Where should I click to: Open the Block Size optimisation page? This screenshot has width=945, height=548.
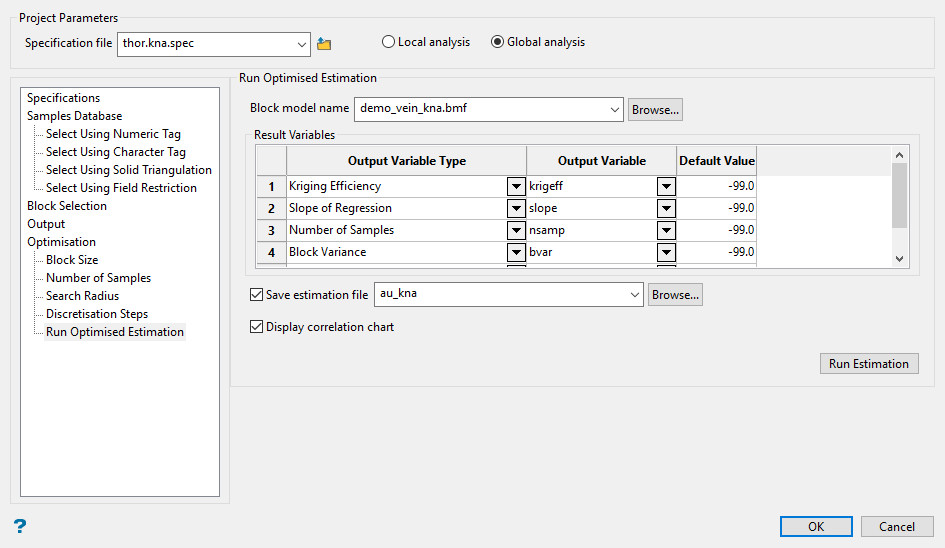pos(72,260)
